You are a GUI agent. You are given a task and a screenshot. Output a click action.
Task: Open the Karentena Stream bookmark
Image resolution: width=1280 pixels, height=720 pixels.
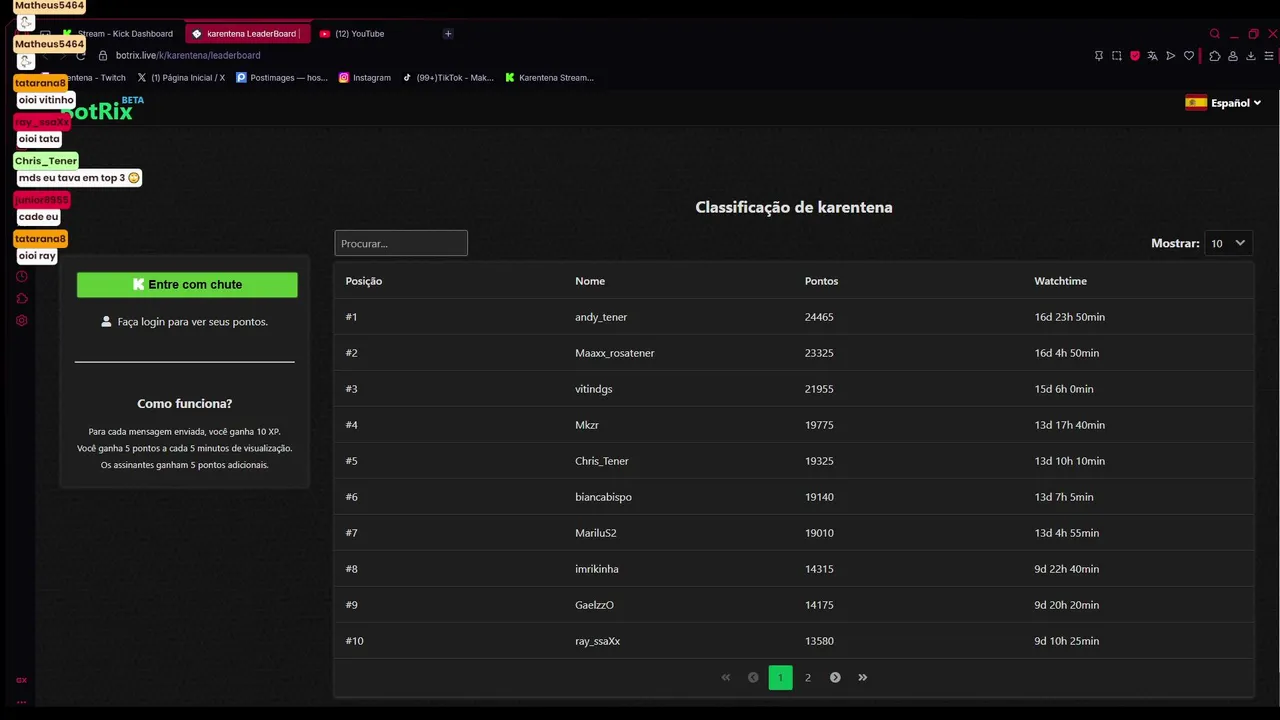[x=550, y=77]
